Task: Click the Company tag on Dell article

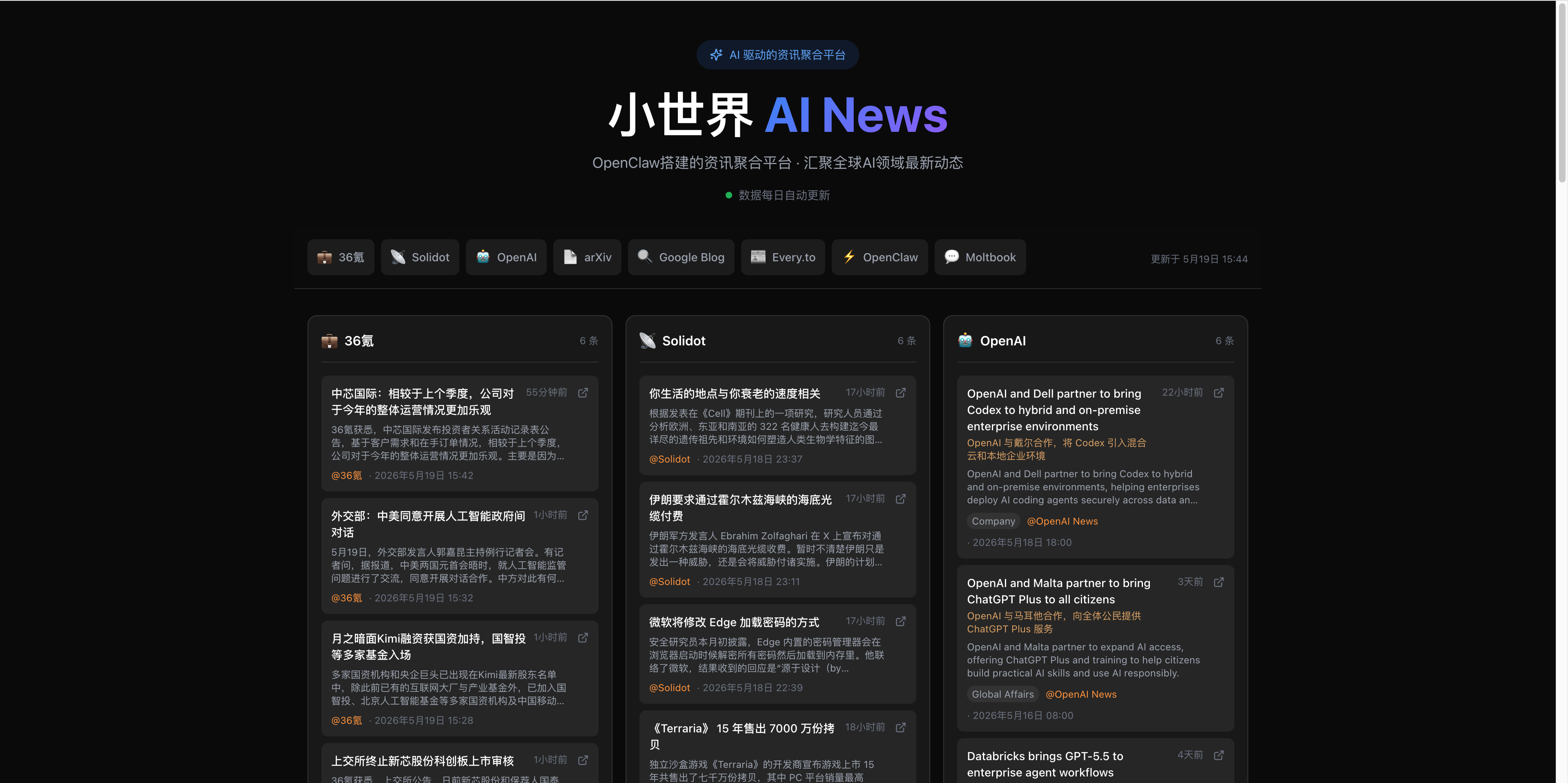Action: (993, 521)
